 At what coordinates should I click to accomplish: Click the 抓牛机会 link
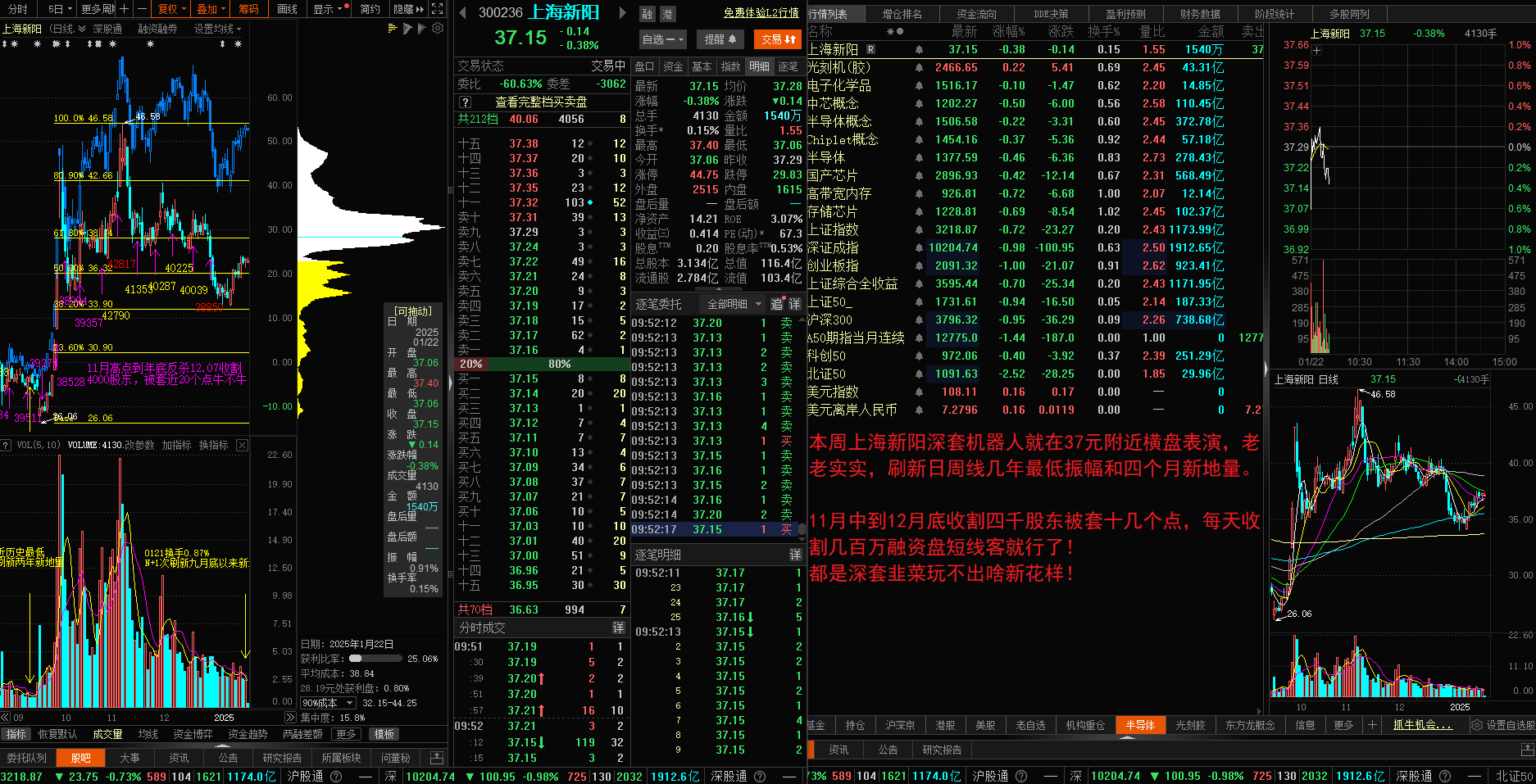(x=1422, y=725)
